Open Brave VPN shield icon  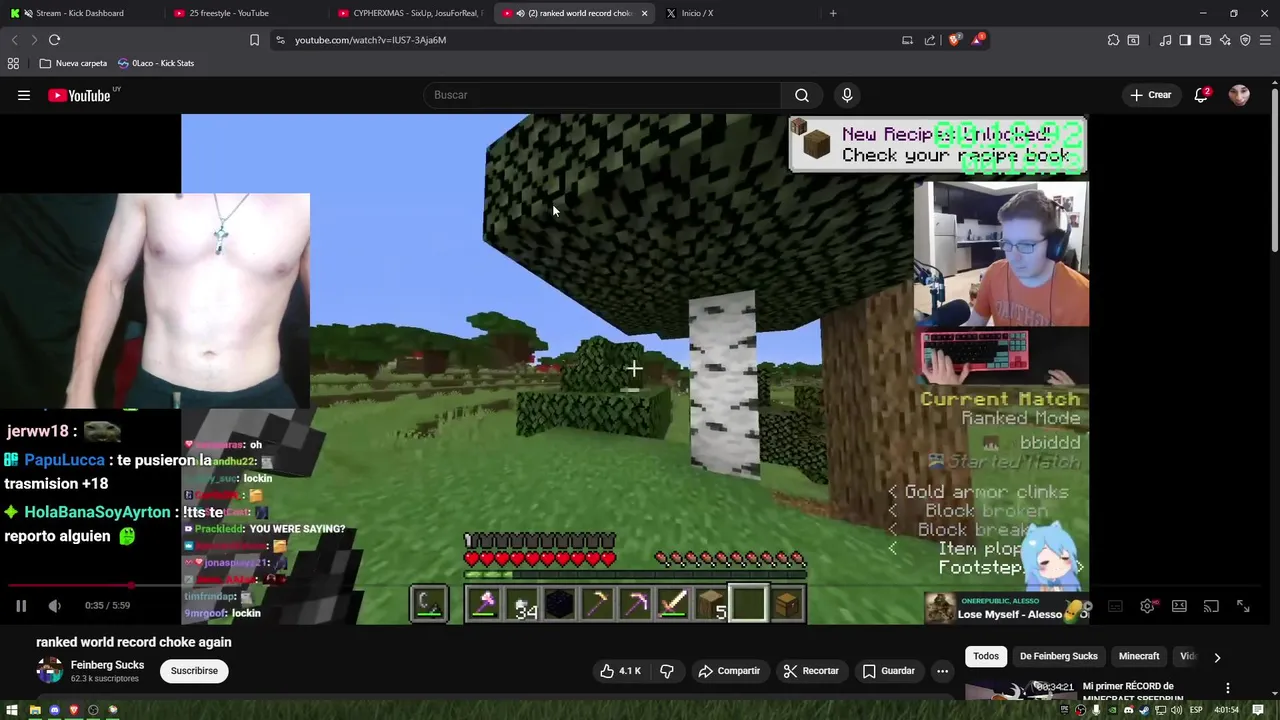click(1245, 40)
